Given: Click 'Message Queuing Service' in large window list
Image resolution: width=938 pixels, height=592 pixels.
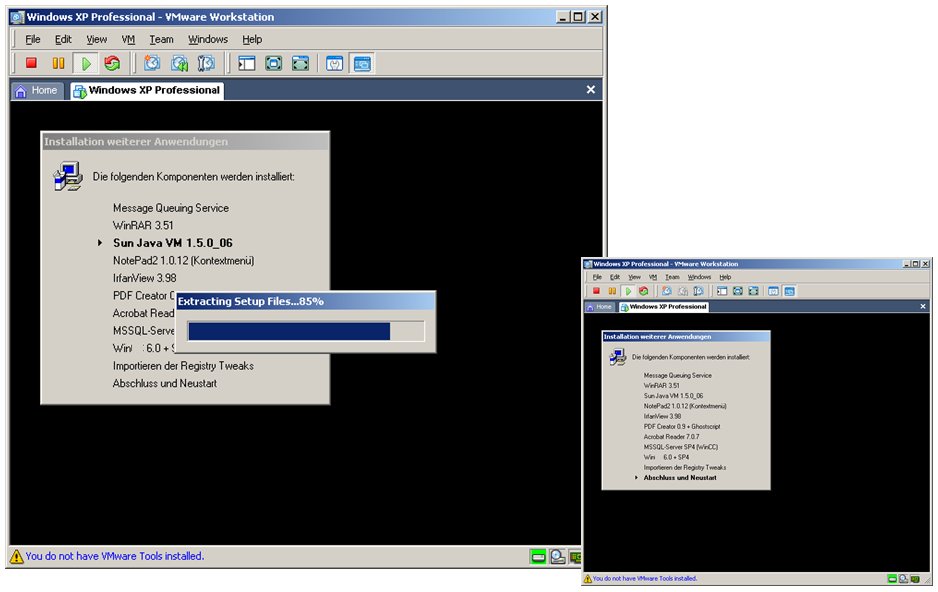Looking at the screenshot, I should (170, 208).
